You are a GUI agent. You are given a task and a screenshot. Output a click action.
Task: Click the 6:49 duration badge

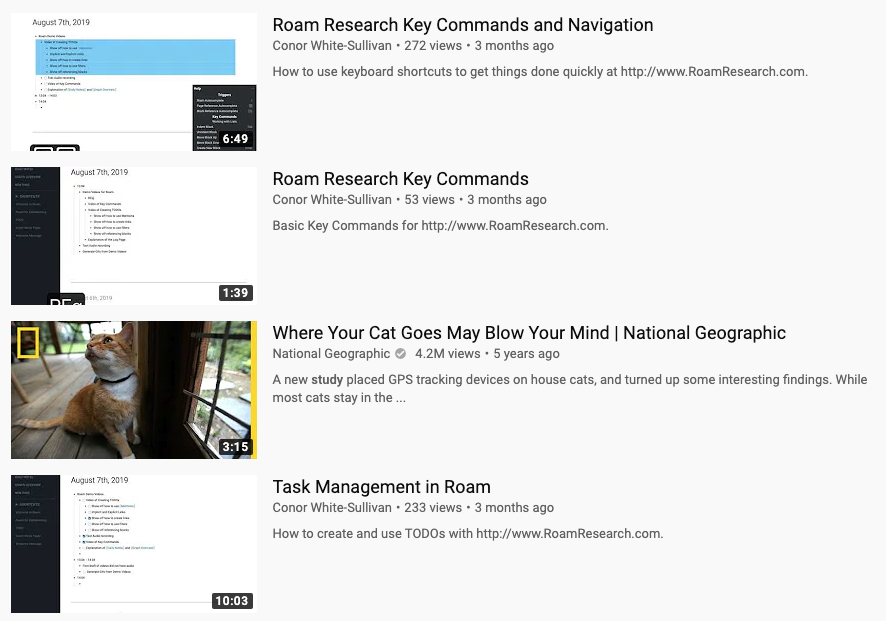coord(235,139)
